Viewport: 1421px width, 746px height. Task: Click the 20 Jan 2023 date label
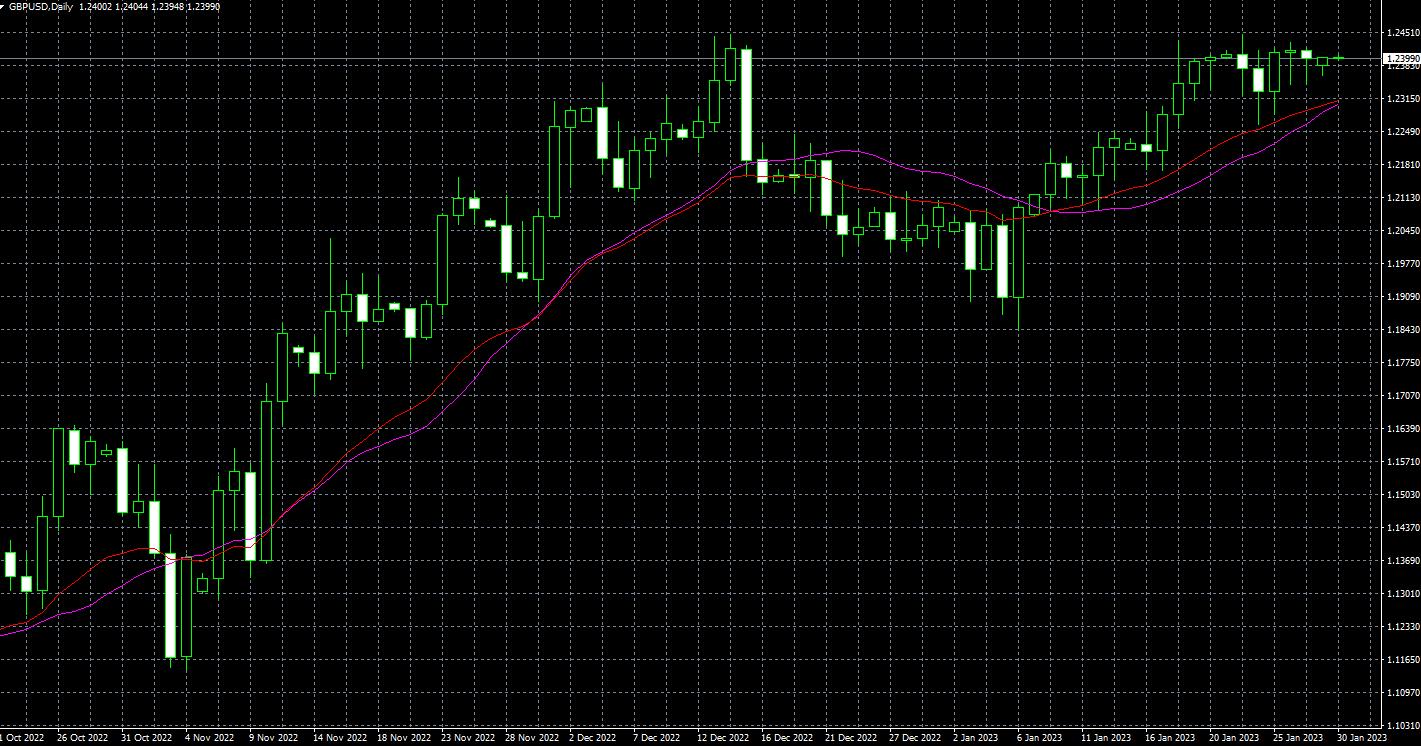(1235, 738)
